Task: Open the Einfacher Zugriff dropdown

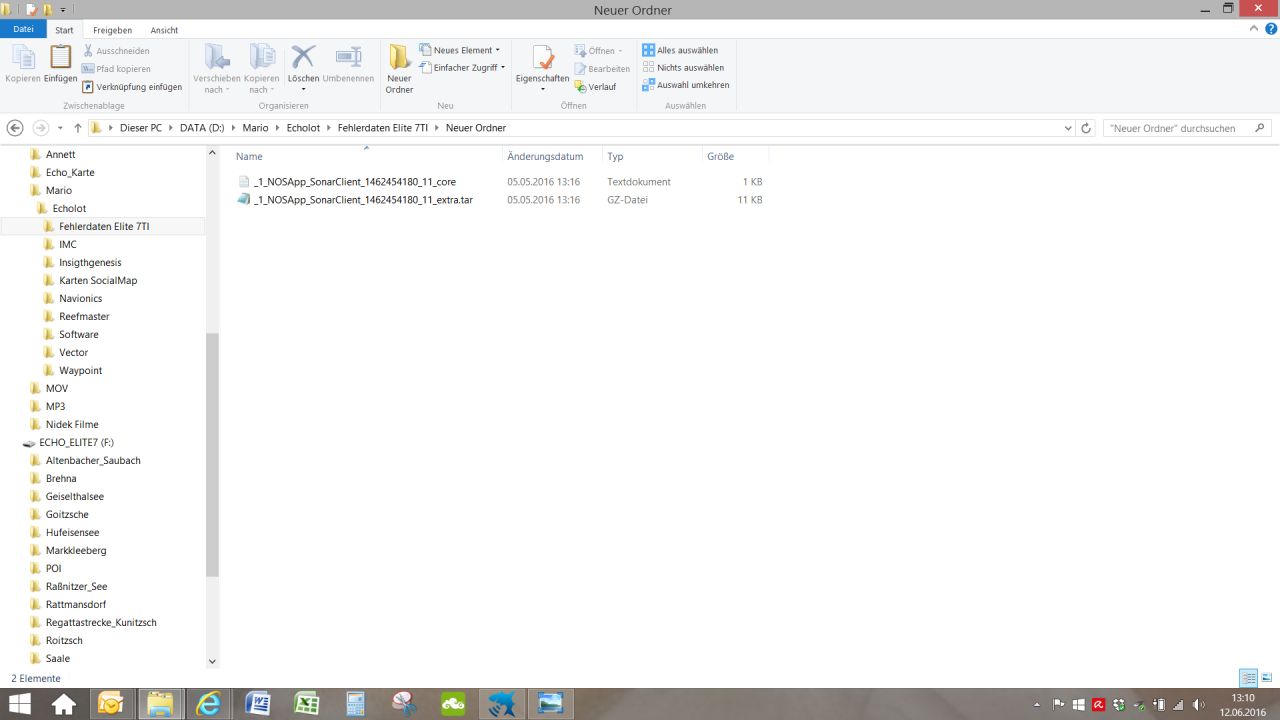Action: pos(463,68)
